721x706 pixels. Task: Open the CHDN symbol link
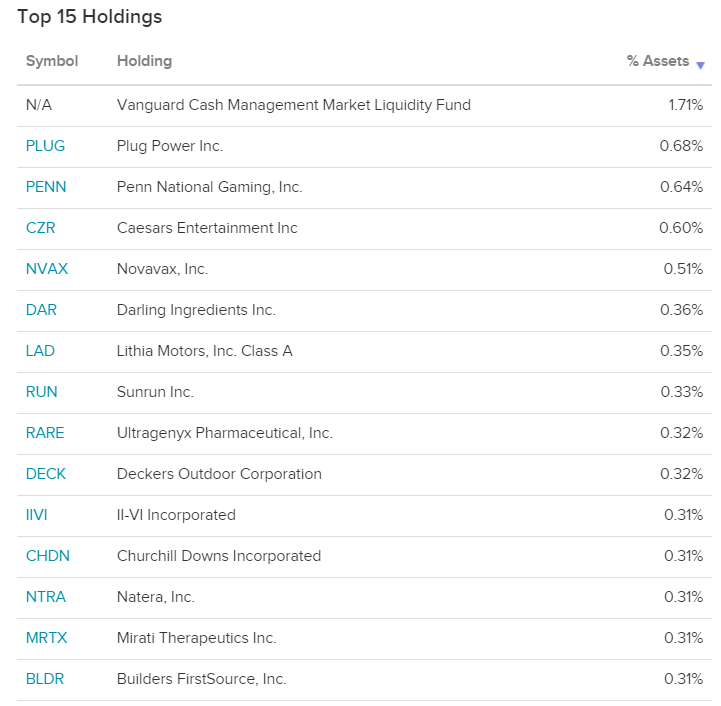[48, 556]
